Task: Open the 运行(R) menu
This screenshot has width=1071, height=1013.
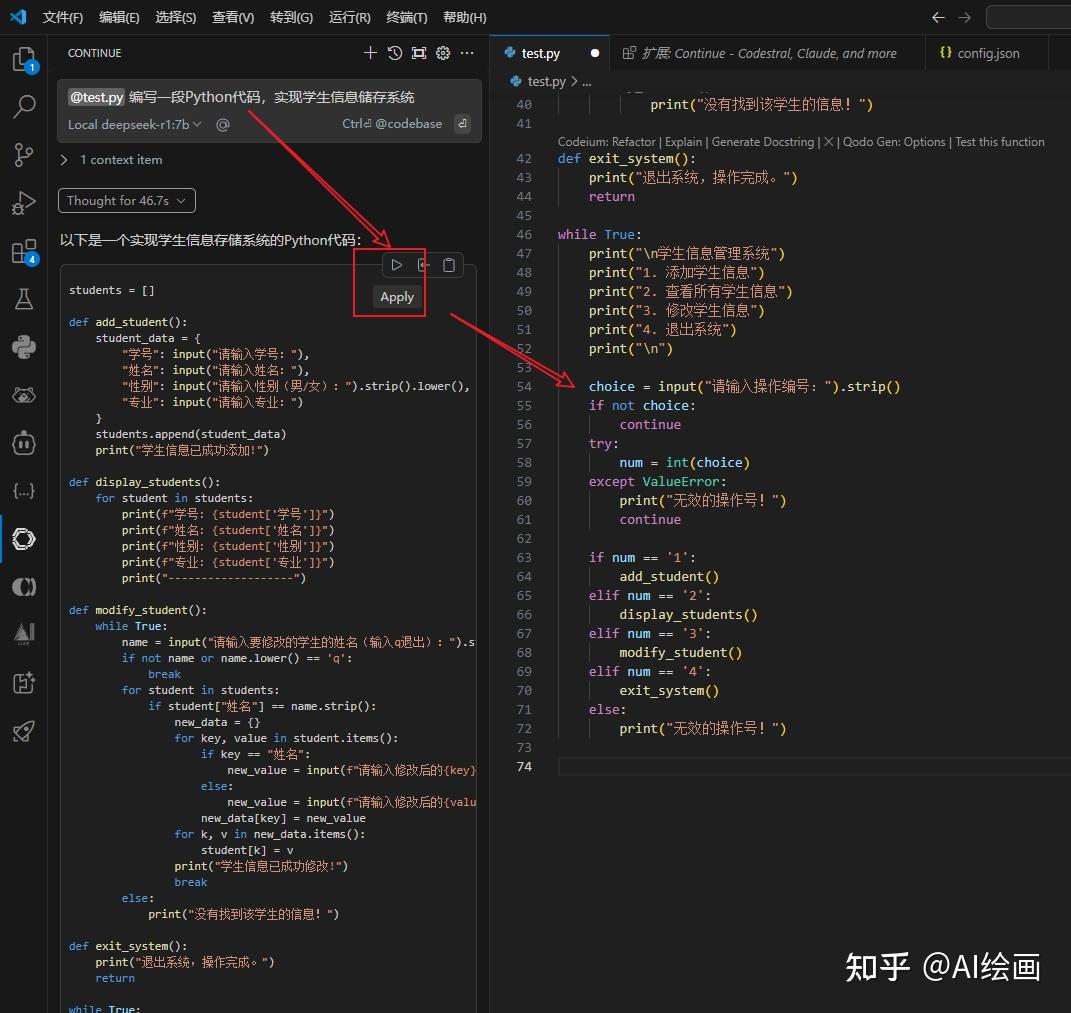Action: pos(349,17)
